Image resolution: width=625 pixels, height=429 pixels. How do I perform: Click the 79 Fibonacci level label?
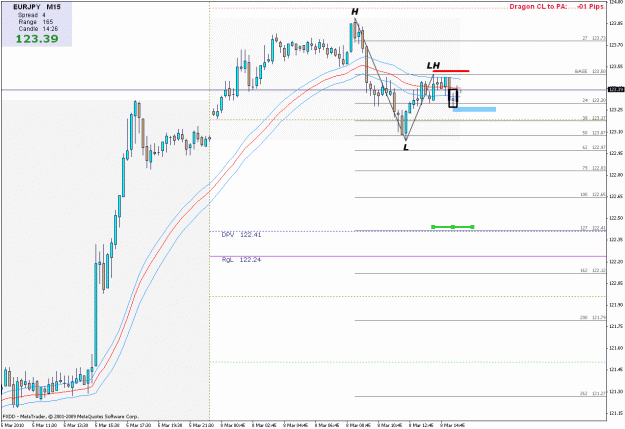coord(594,168)
